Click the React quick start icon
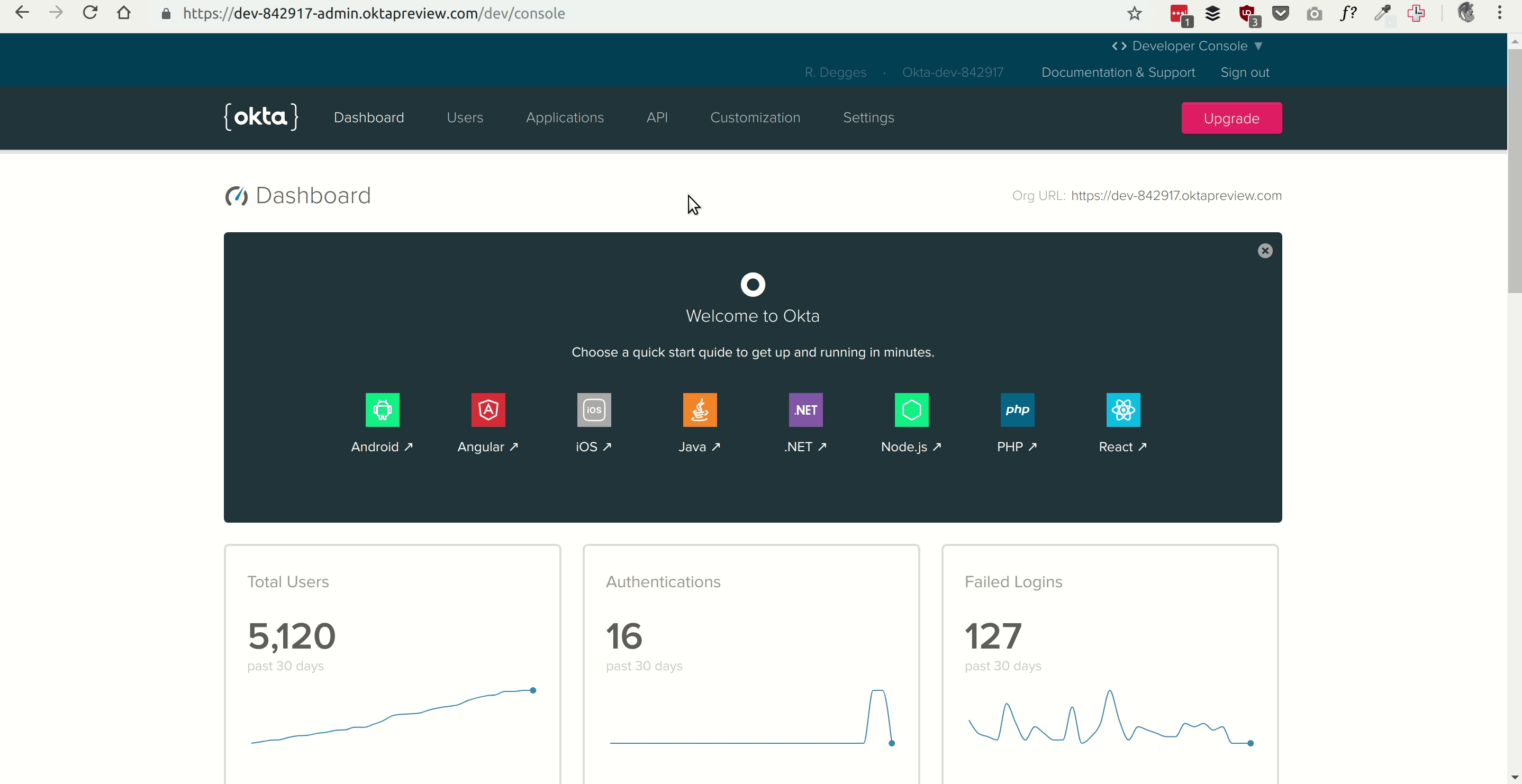 click(x=1123, y=409)
